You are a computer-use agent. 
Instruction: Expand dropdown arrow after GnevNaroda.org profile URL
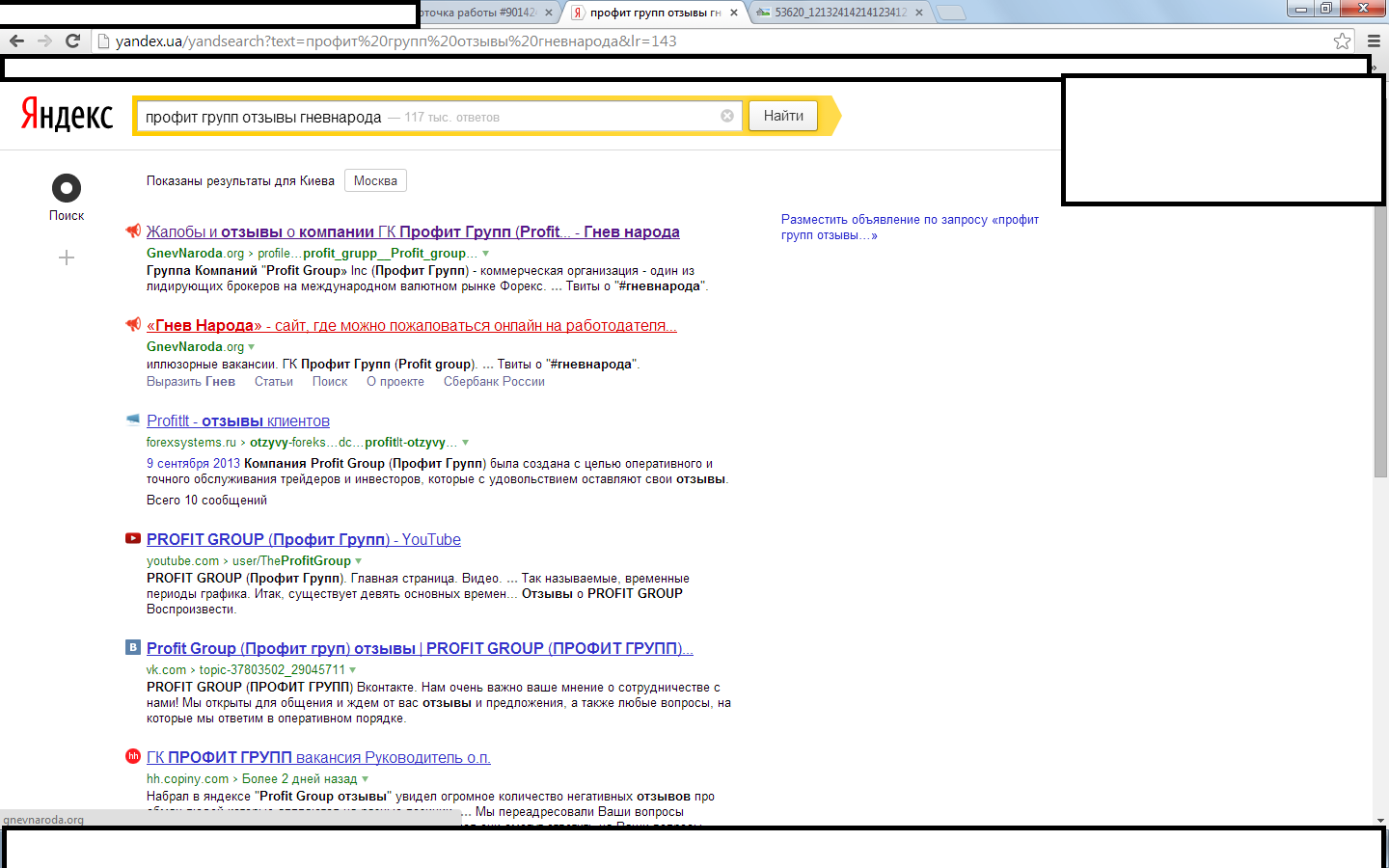486,254
